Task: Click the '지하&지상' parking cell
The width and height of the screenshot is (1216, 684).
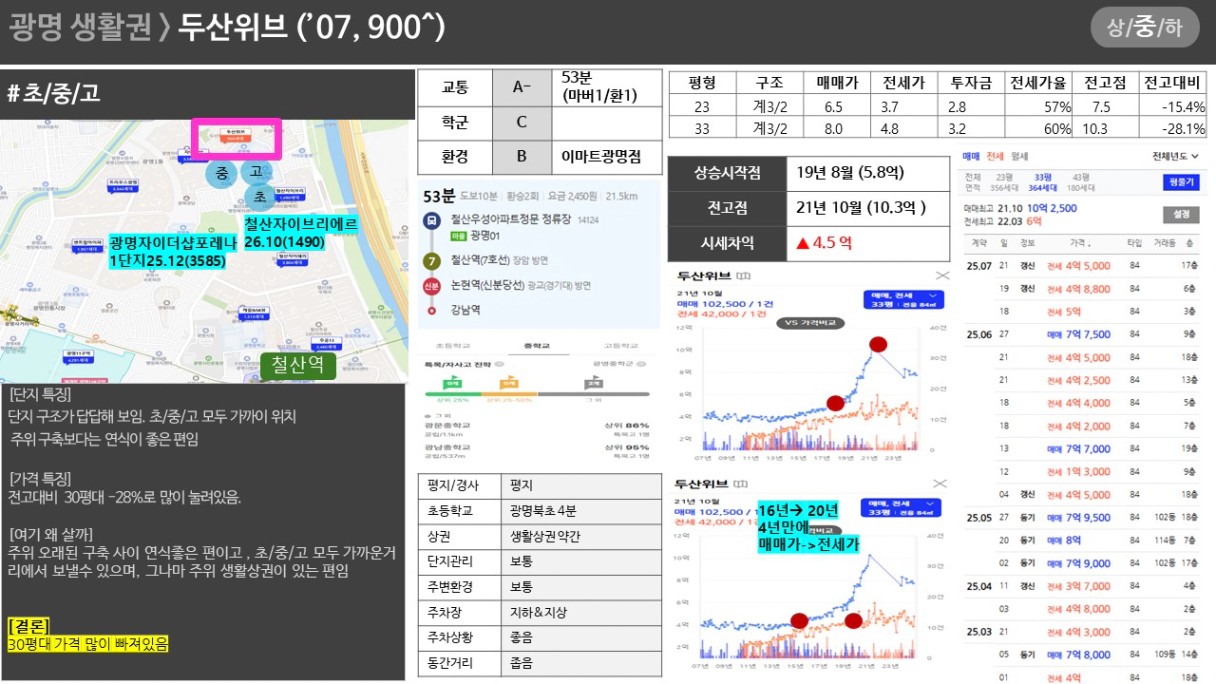Action: click(x=581, y=612)
